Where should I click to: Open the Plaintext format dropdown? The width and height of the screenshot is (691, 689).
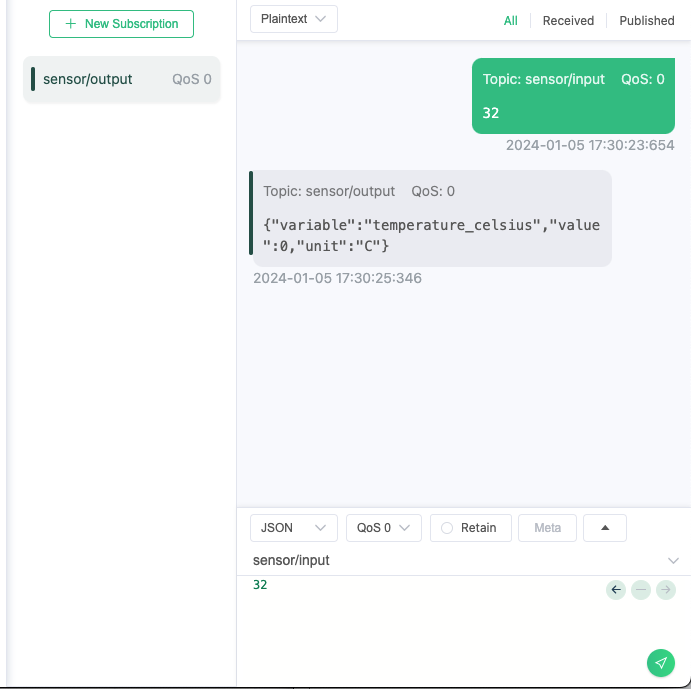click(x=294, y=19)
